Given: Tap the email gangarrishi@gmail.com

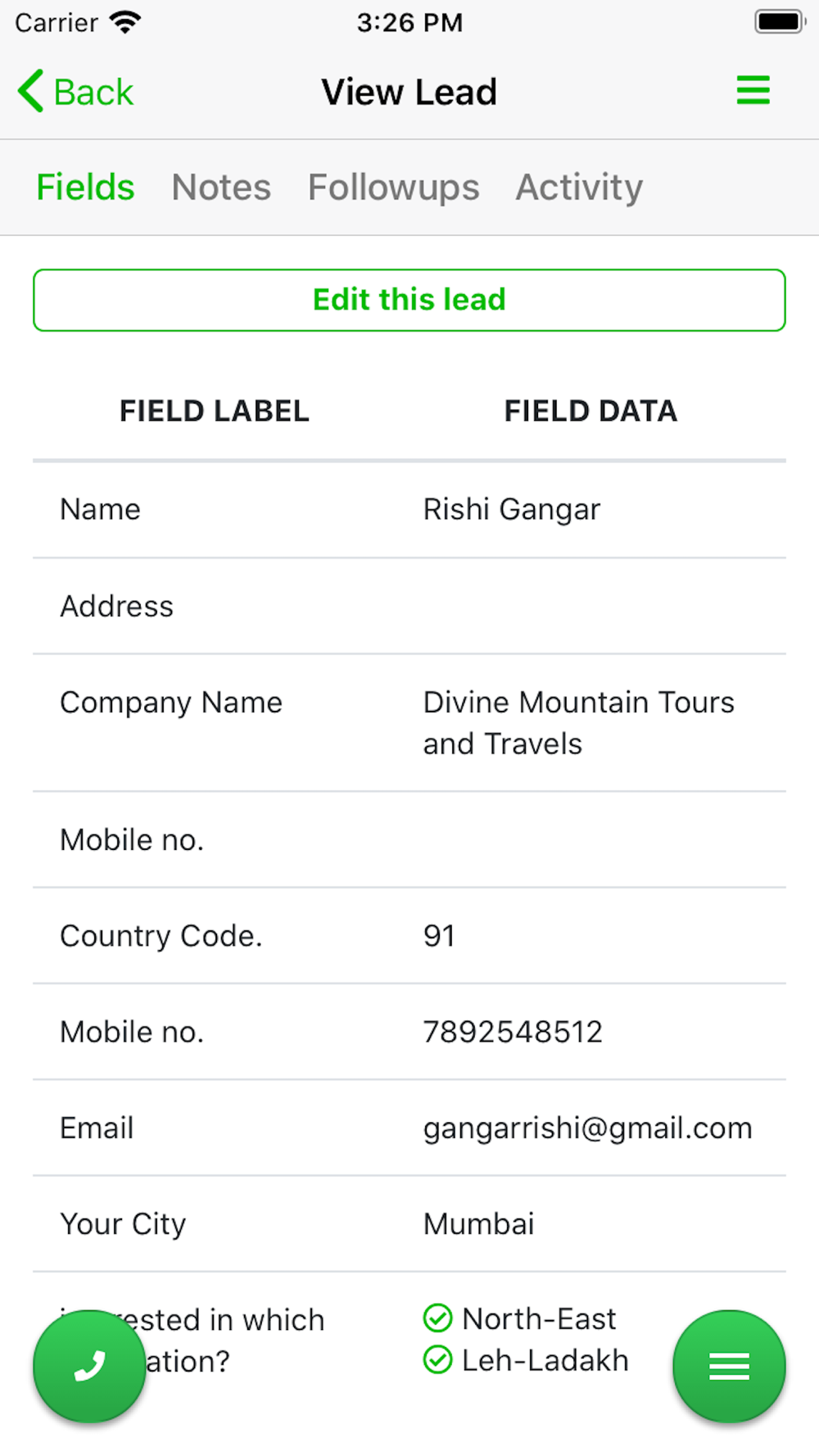Looking at the screenshot, I should tap(587, 1128).
